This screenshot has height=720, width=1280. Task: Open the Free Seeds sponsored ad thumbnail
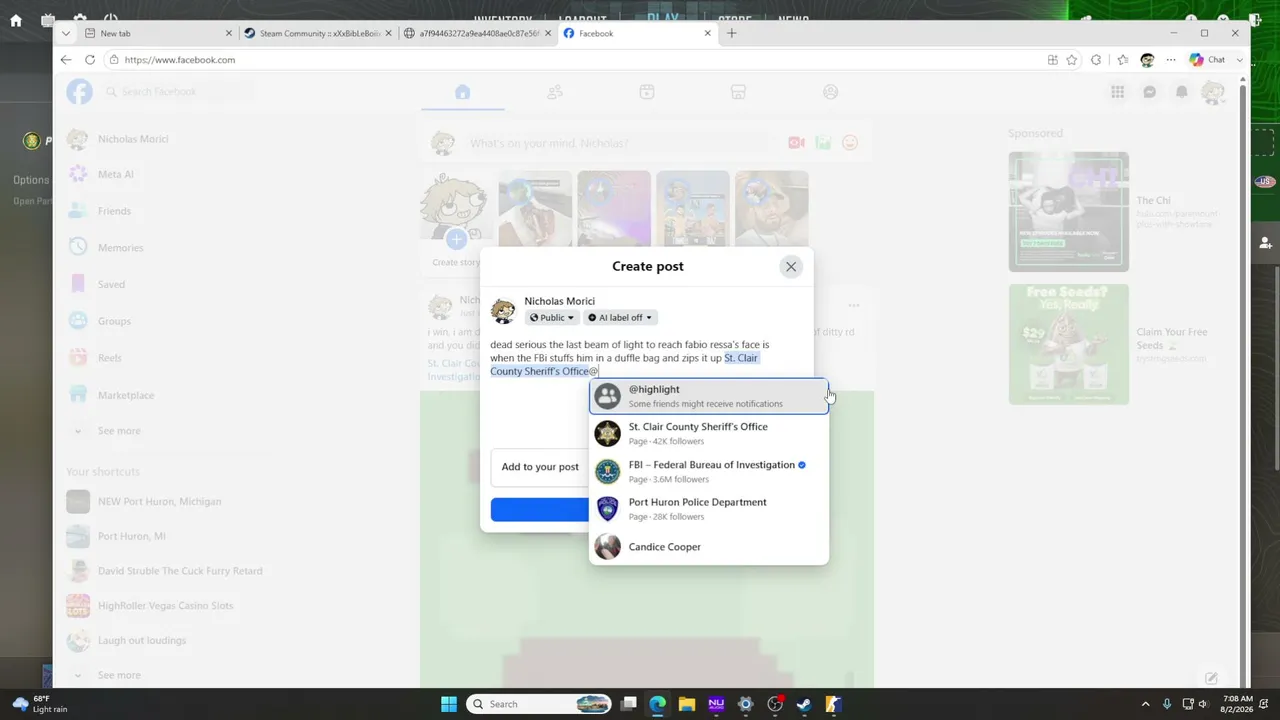(x=1068, y=345)
